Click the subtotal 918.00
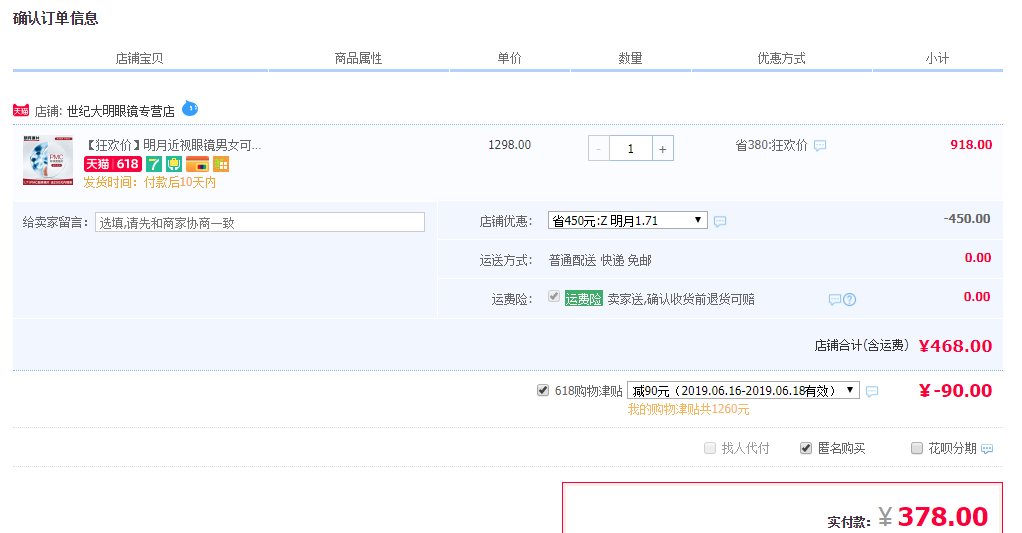This screenshot has height=533, width=1022. (x=971, y=145)
